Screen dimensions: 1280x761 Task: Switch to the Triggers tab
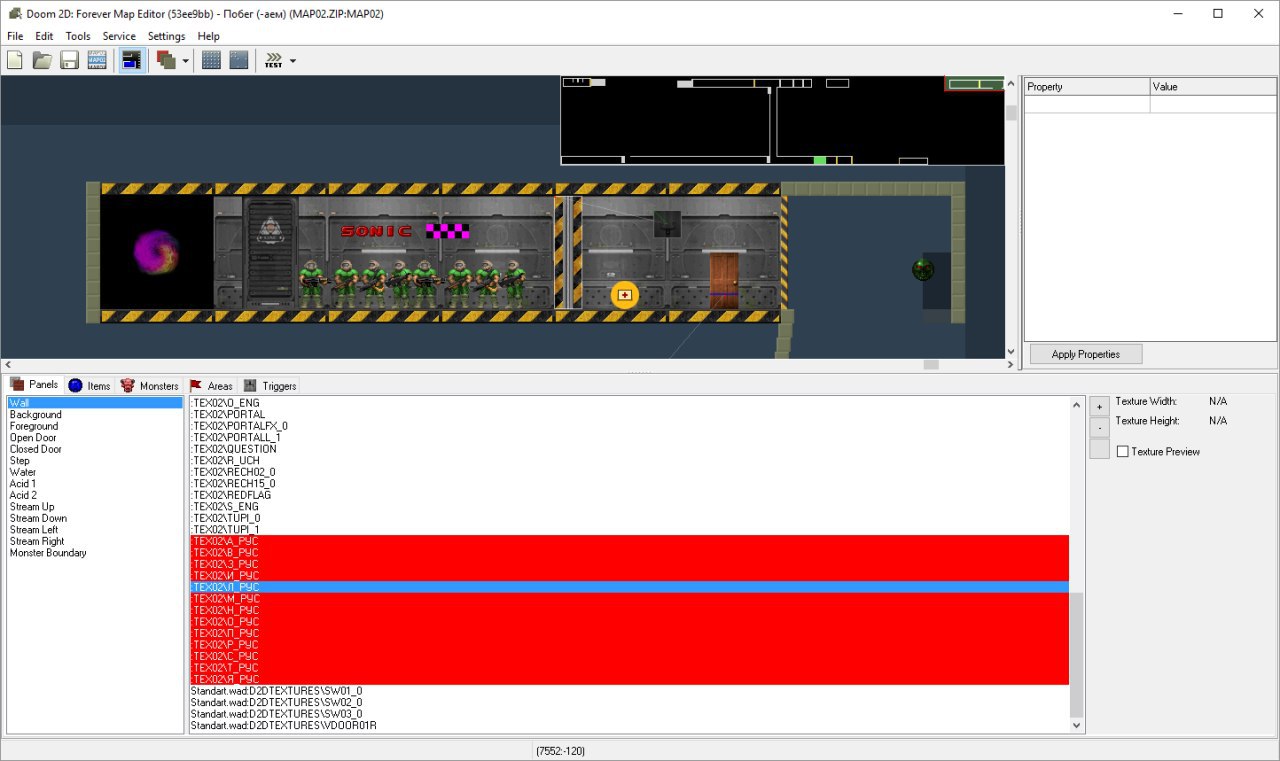(x=270, y=386)
